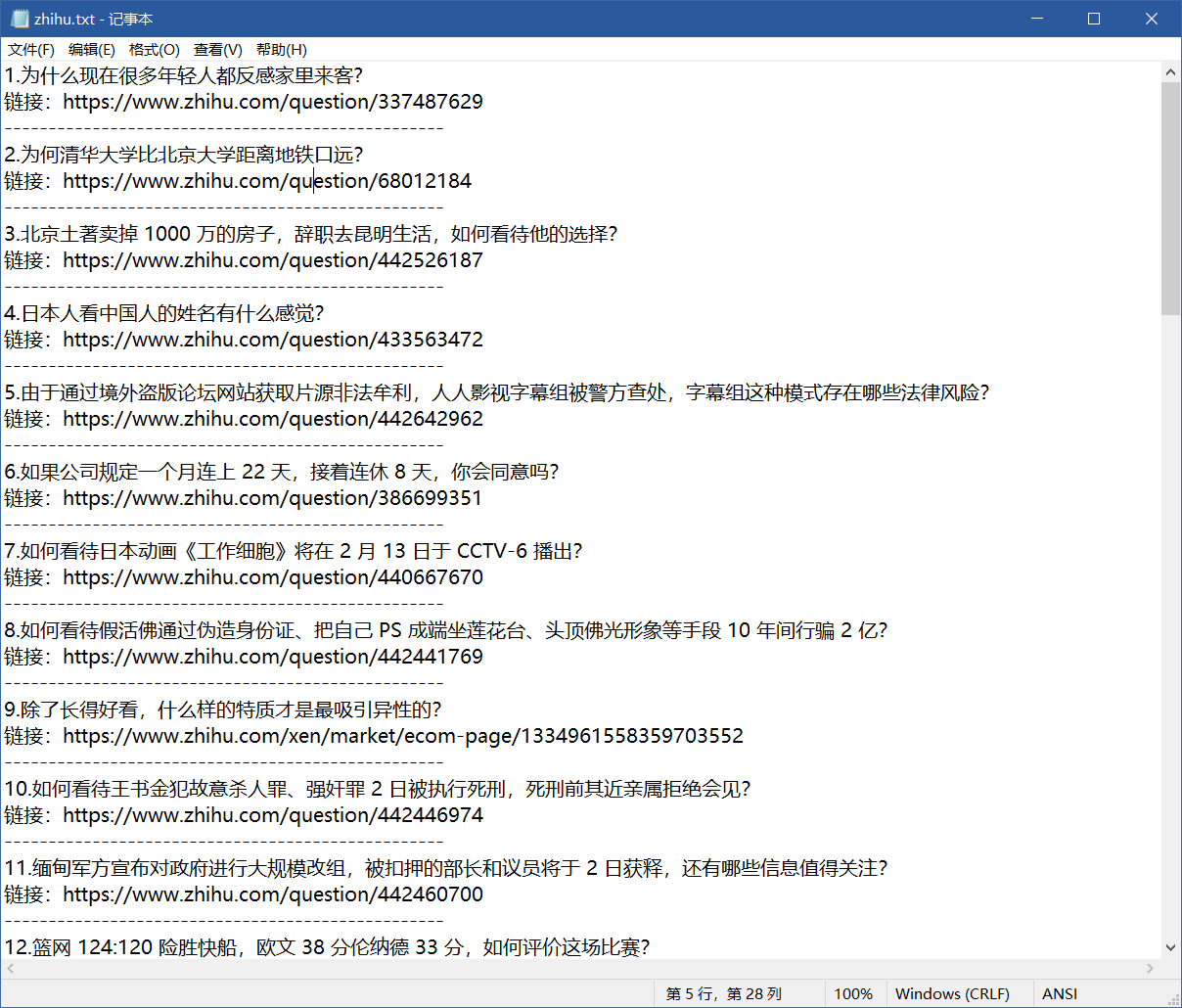Open the 格式(O) menu
Viewport: 1182px width, 1008px height.
coord(155,50)
